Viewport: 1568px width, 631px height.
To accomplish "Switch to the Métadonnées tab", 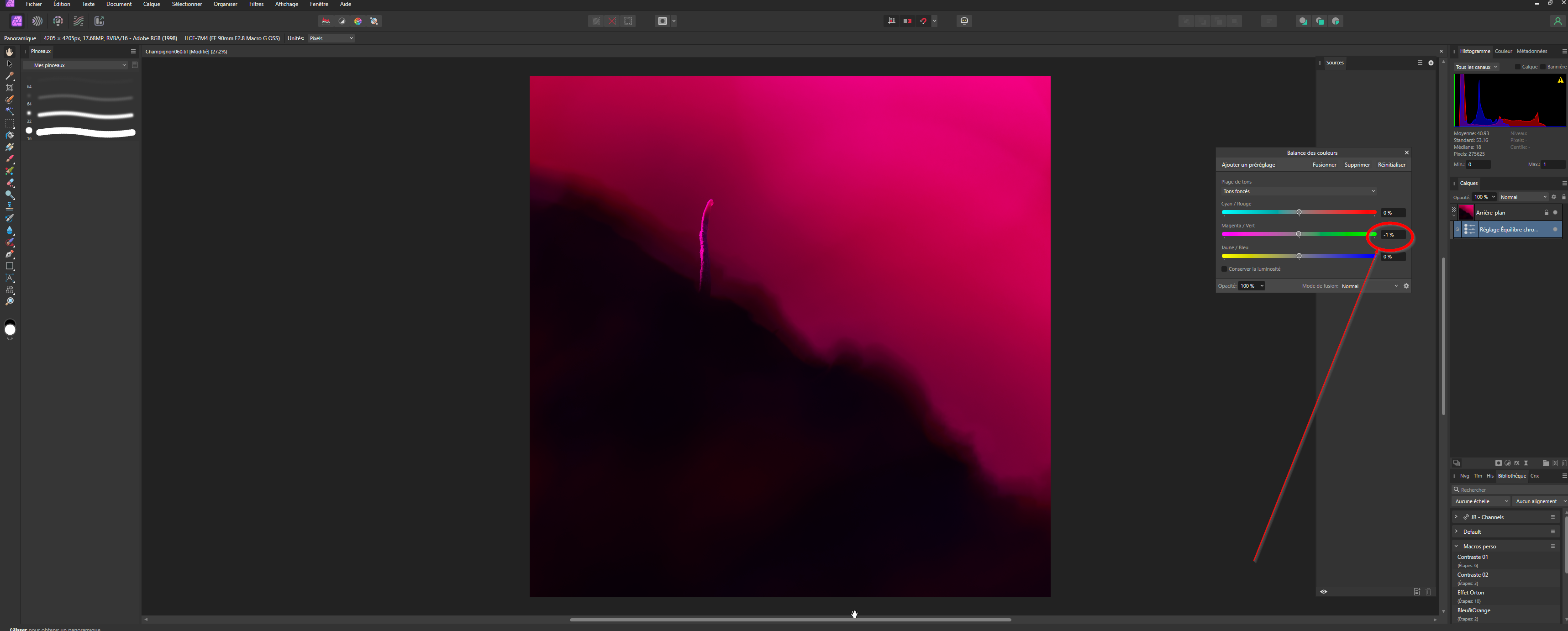I will tap(1531, 51).
